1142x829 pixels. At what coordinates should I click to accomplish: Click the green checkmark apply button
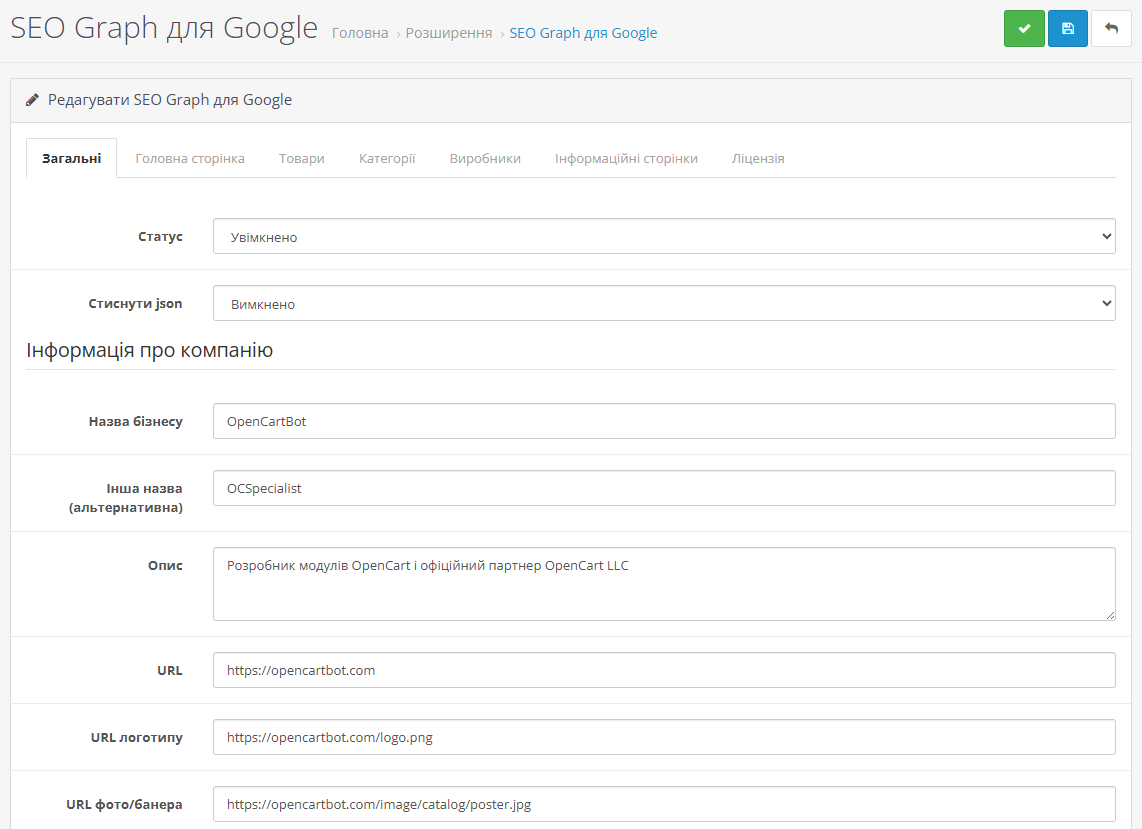[x=1024, y=29]
